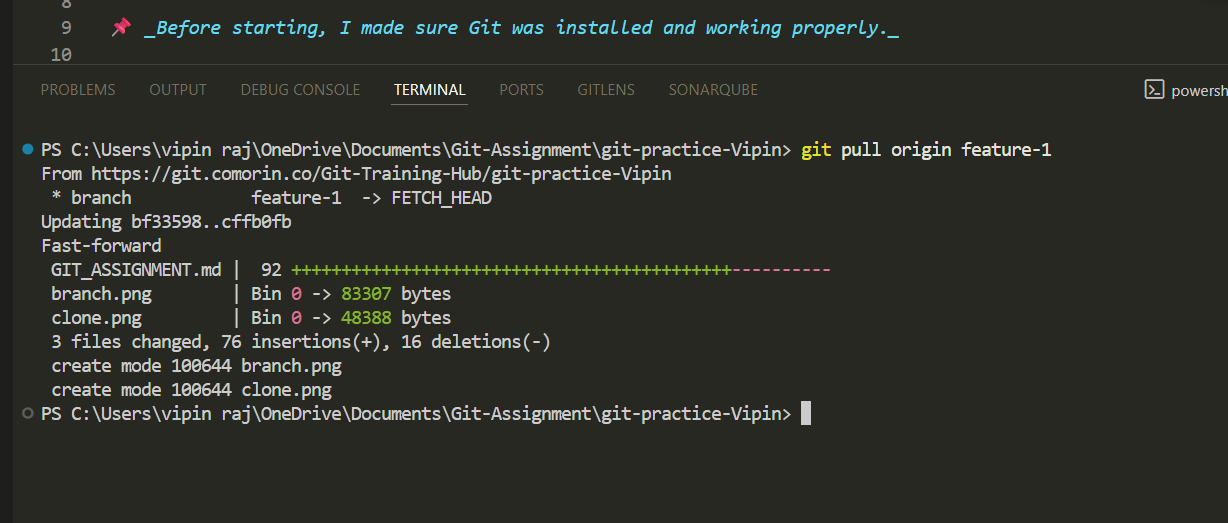Click the pushpin emoji on line 9
Image resolution: width=1228 pixels, height=523 pixels.
pos(121,28)
